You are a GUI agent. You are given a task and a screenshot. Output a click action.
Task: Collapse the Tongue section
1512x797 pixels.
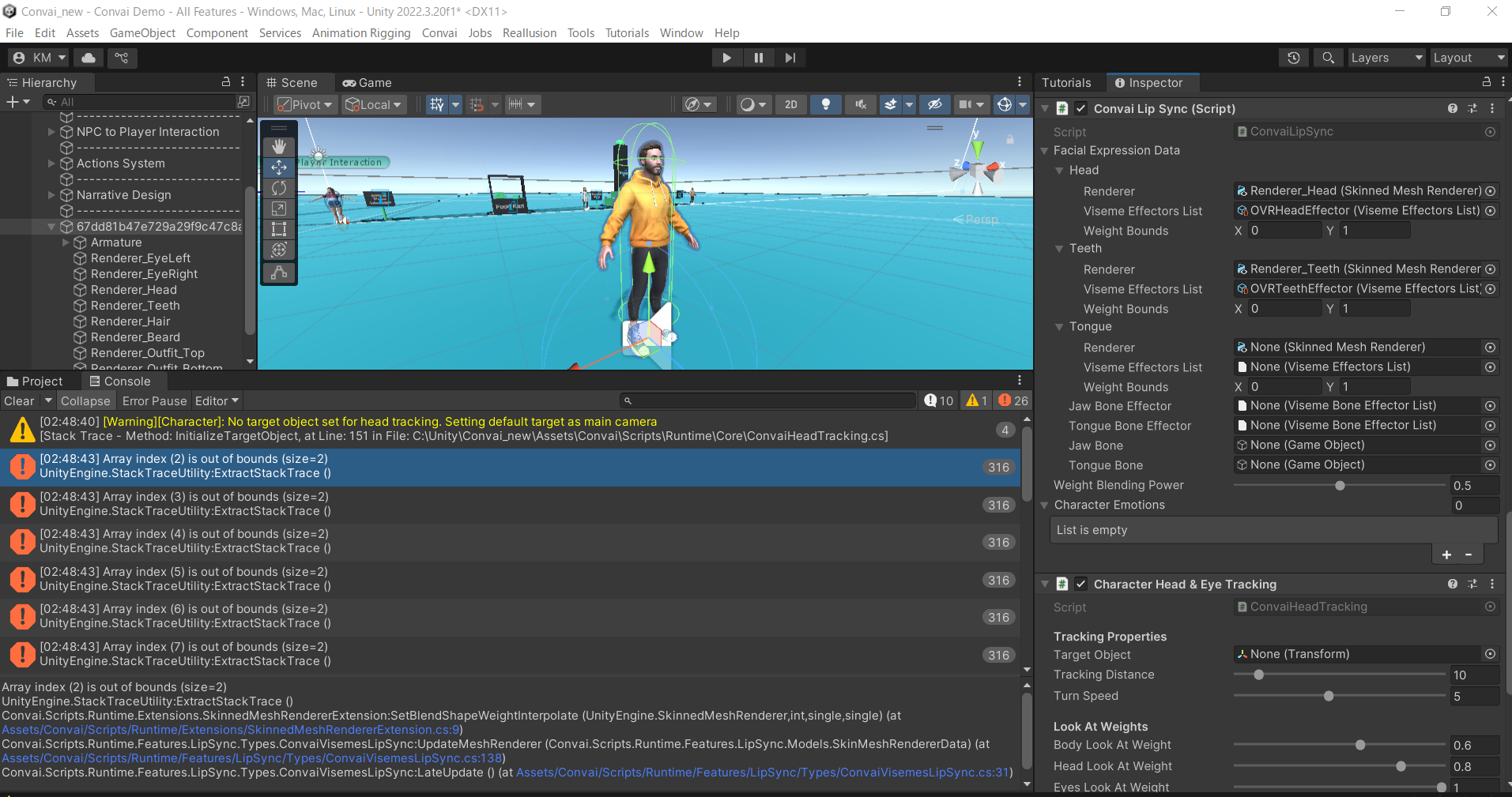[1059, 326]
